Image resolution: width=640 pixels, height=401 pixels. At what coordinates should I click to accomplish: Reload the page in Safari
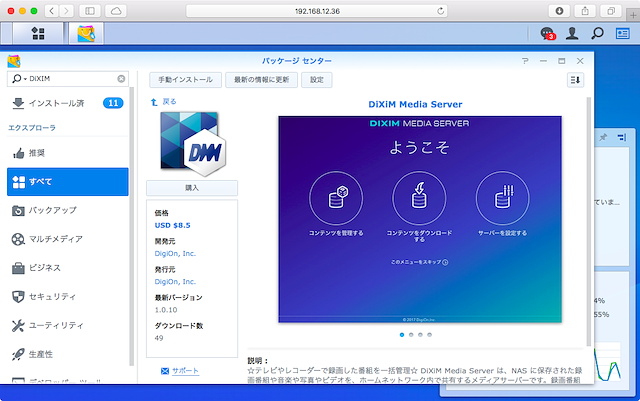pyautogui.click(x=440, y=11)
